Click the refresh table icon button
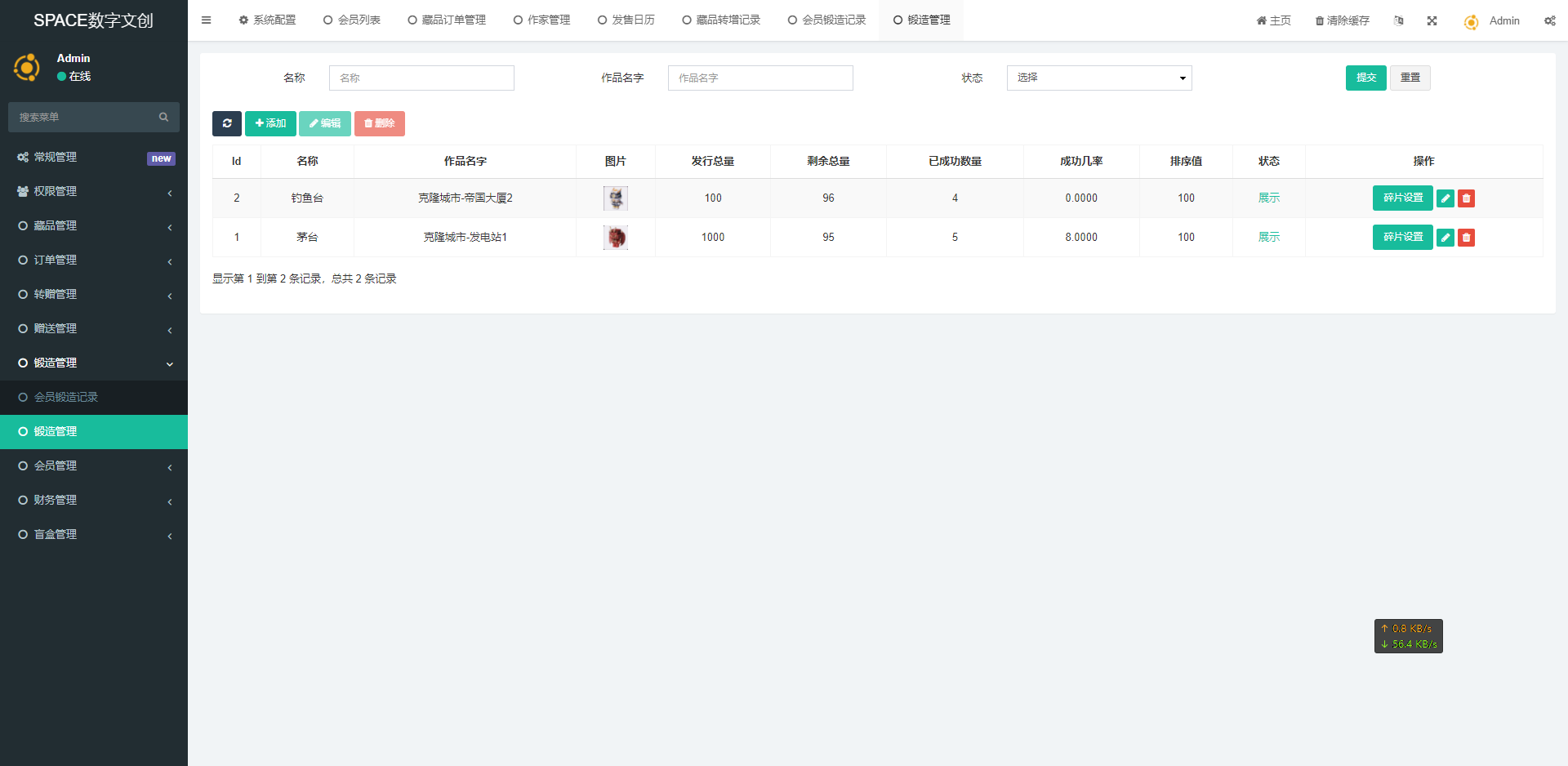This screenshot has height=766, width=1568. 227,123
